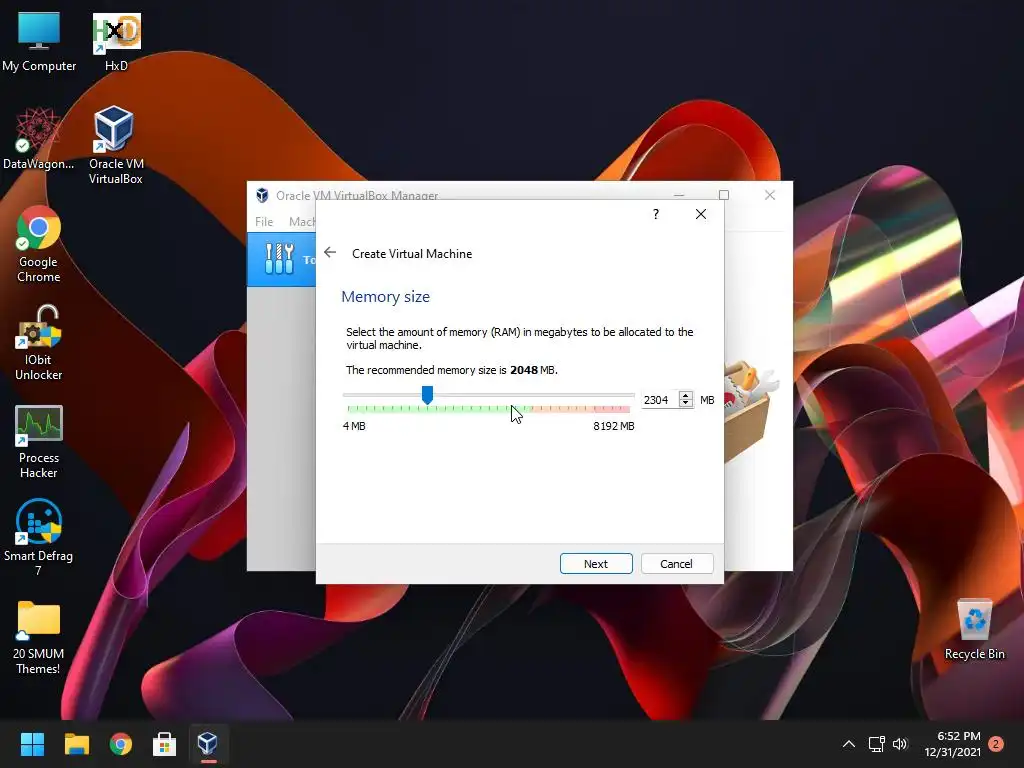Screen dimensions: 1024x768
Task: Select Google Chrome desktop icon
Action: [39, 244]
